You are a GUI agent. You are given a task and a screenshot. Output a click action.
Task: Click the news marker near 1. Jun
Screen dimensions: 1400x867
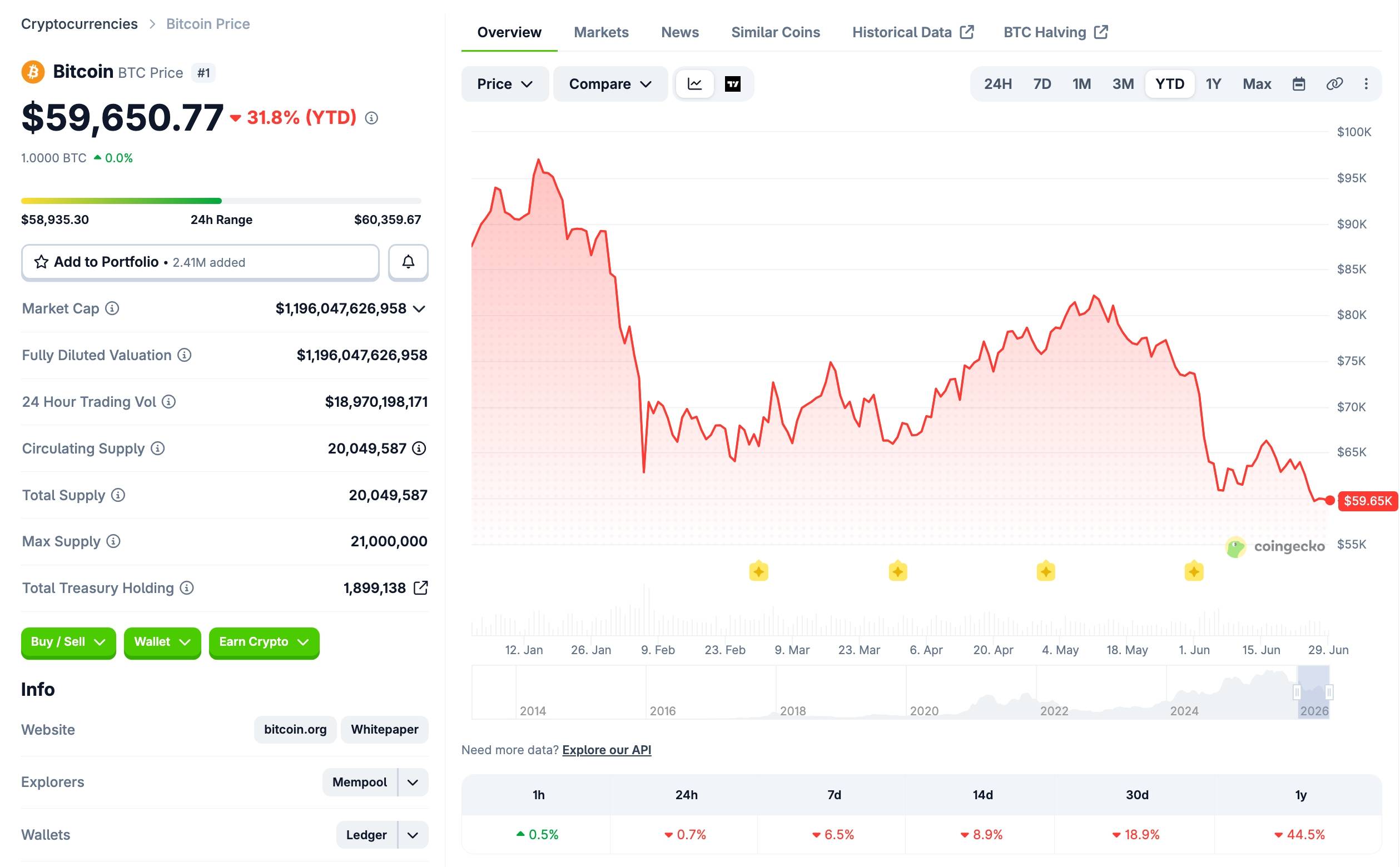[x=1194, y=571]
